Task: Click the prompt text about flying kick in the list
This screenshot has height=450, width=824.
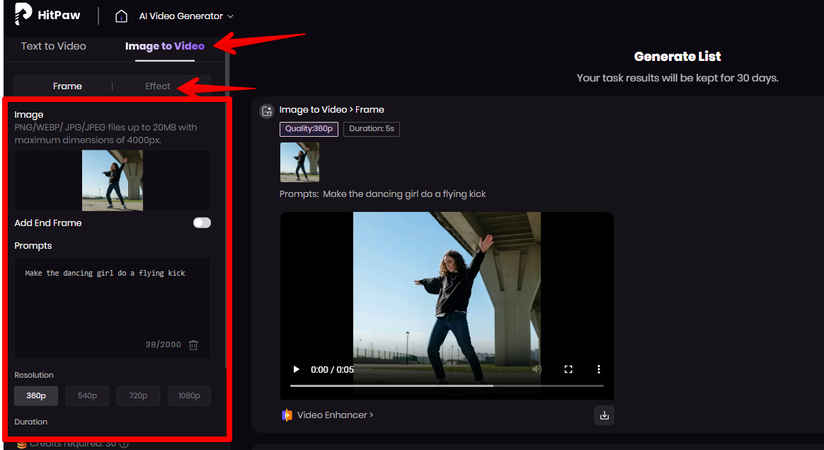Action: point(404,194)
